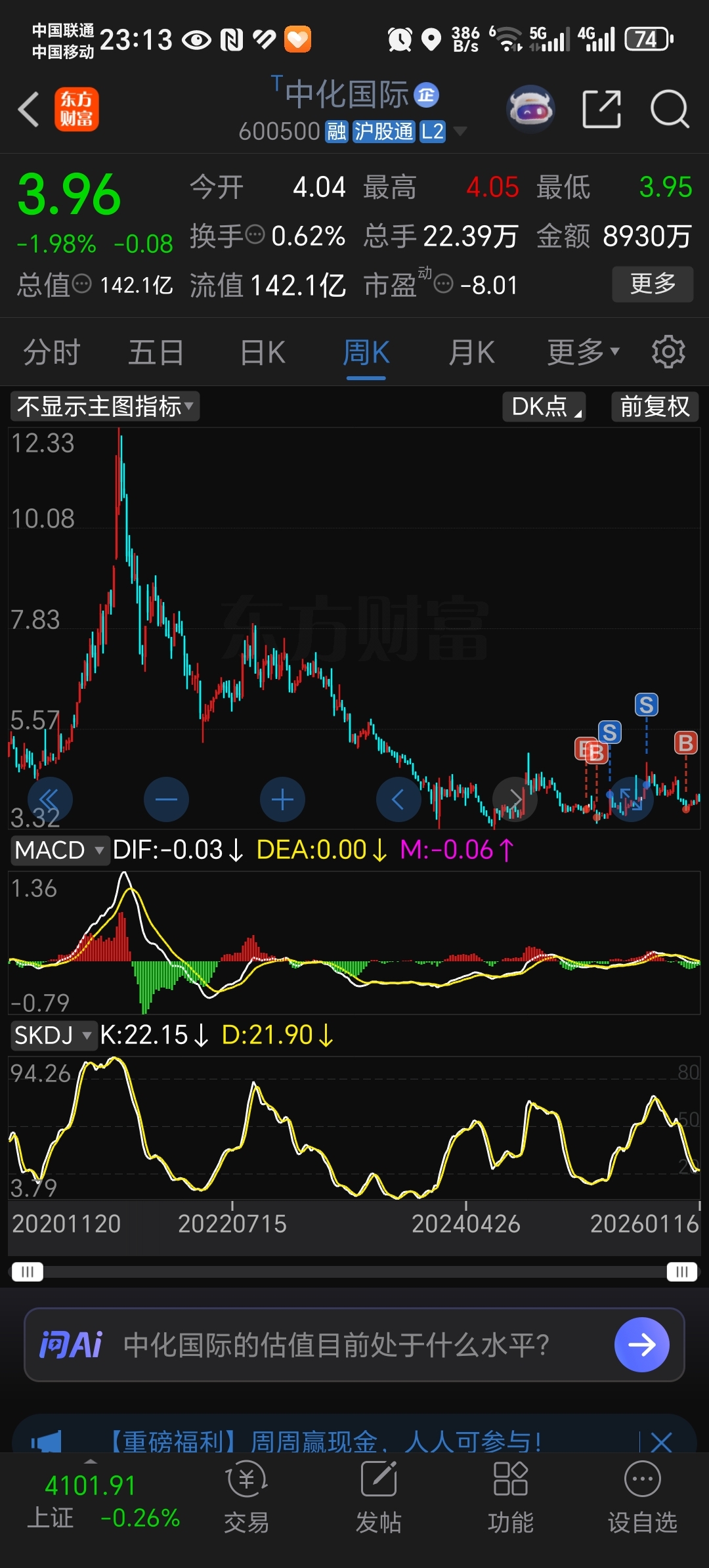Tap the info icon next to 总值

(x=82, y=284)
